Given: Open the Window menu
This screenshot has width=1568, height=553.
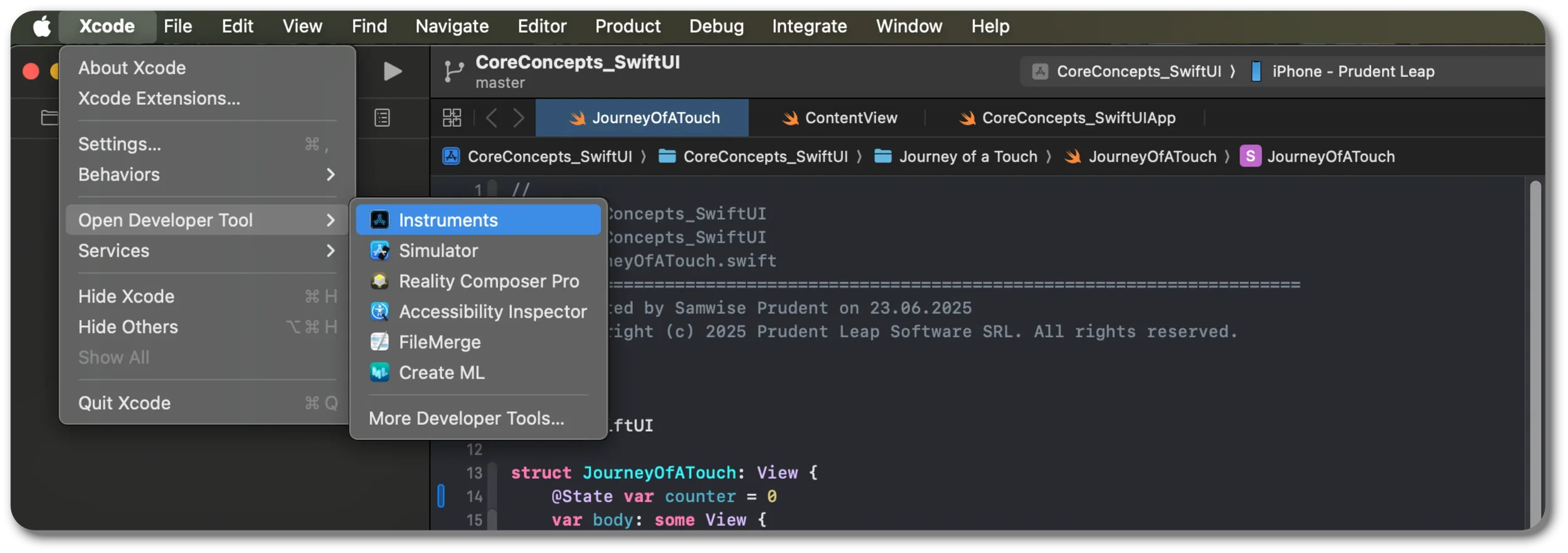Looking at the screenshot, I should 908,26.
